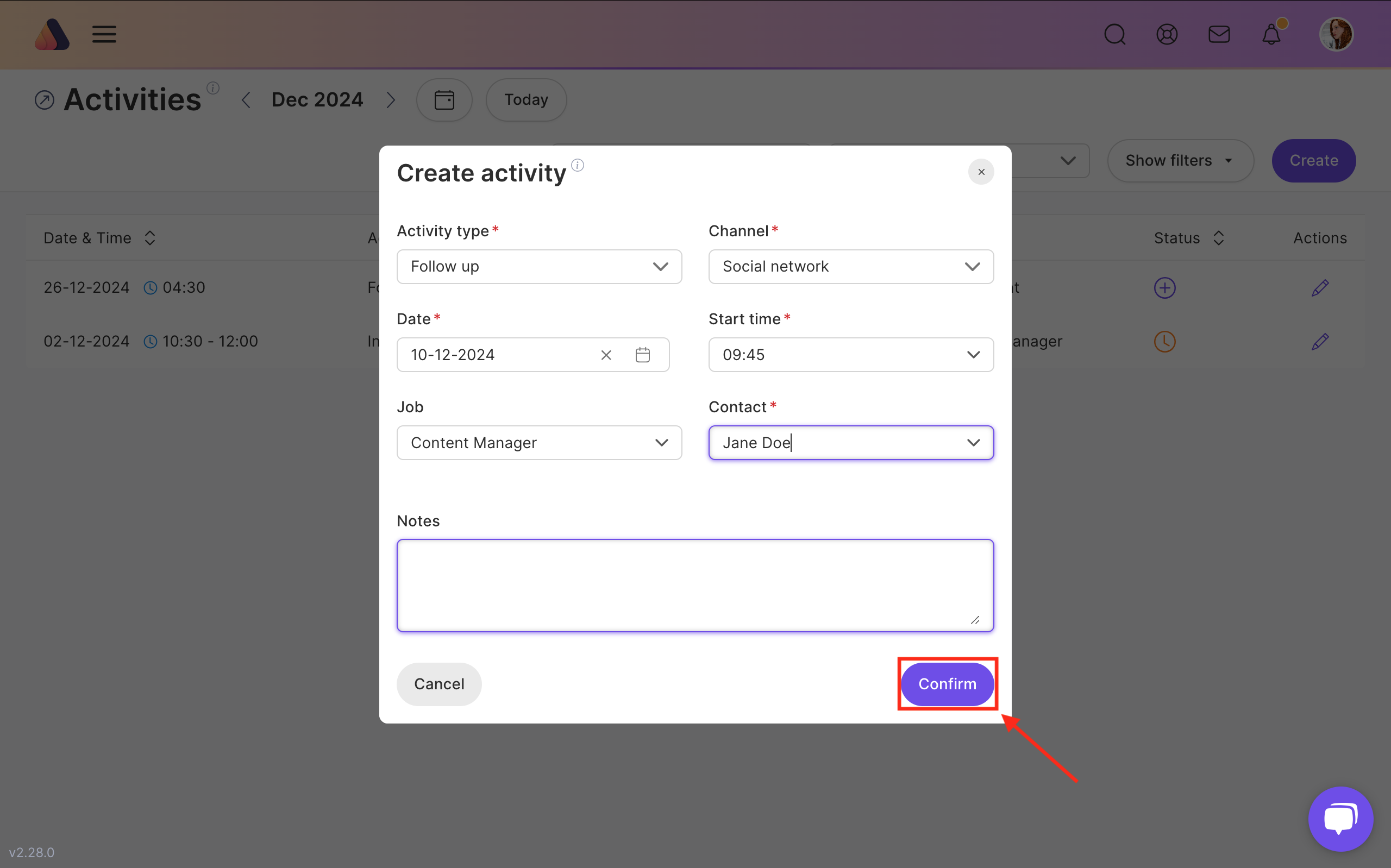Confirm the new activity

pyautogui.click(x=947, y=684)
